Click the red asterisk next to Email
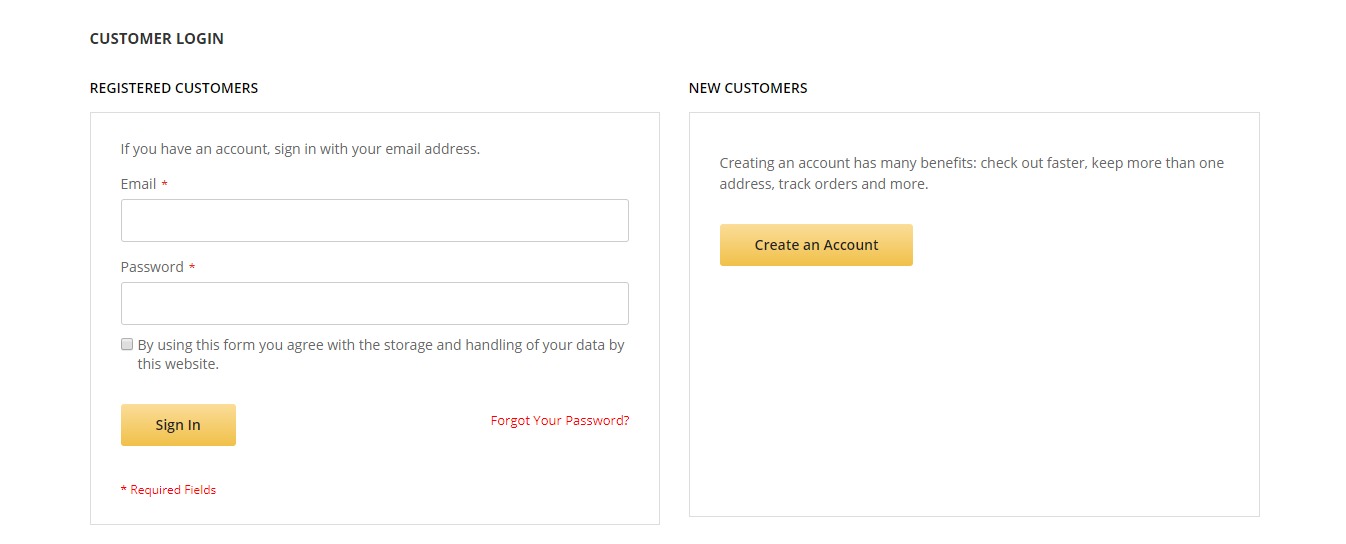The height and width of the screenshot is (544, 1346). tap(164, 185)
